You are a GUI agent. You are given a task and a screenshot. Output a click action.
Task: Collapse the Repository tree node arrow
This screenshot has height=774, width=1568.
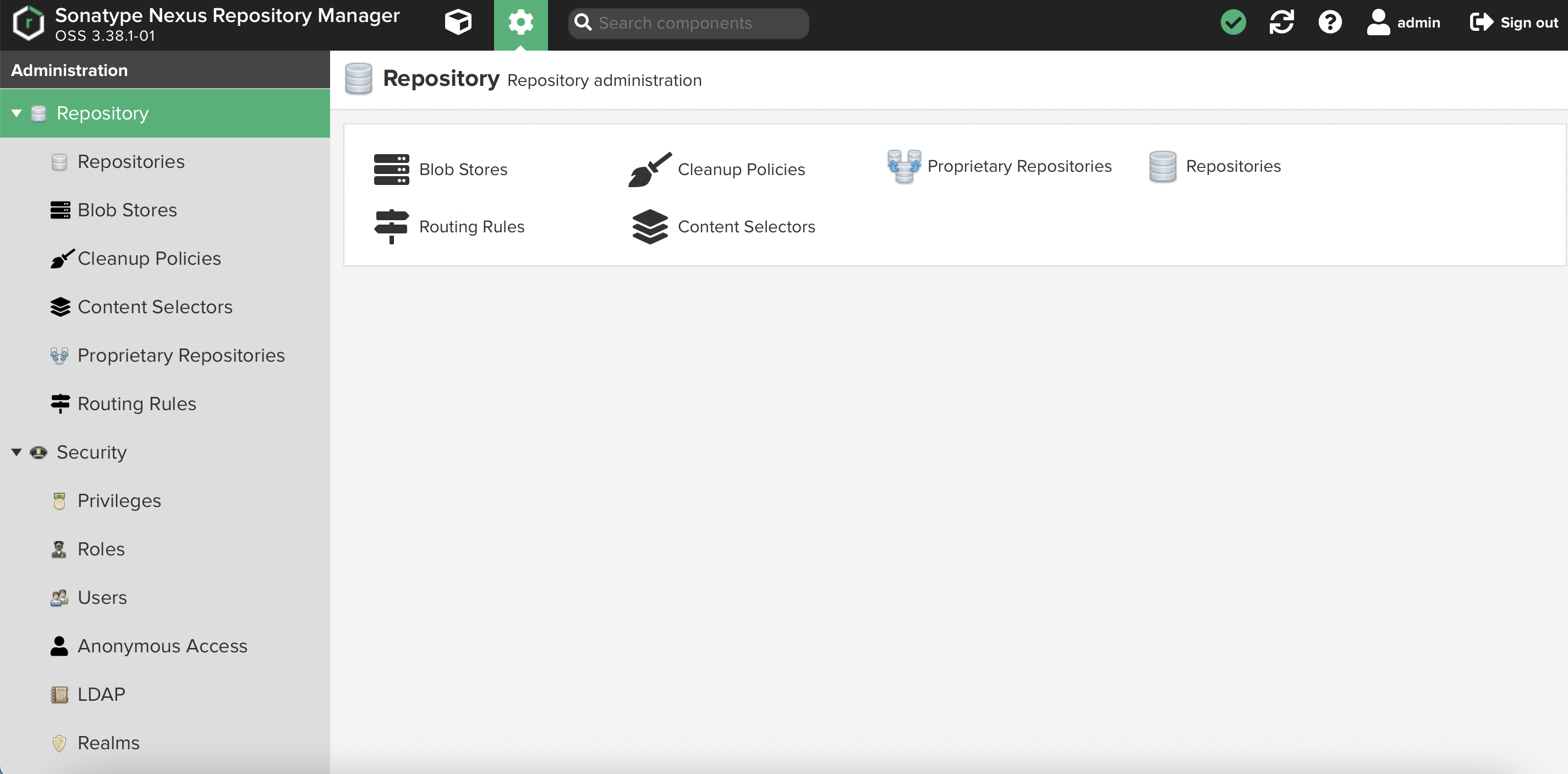tap(17, 113)
